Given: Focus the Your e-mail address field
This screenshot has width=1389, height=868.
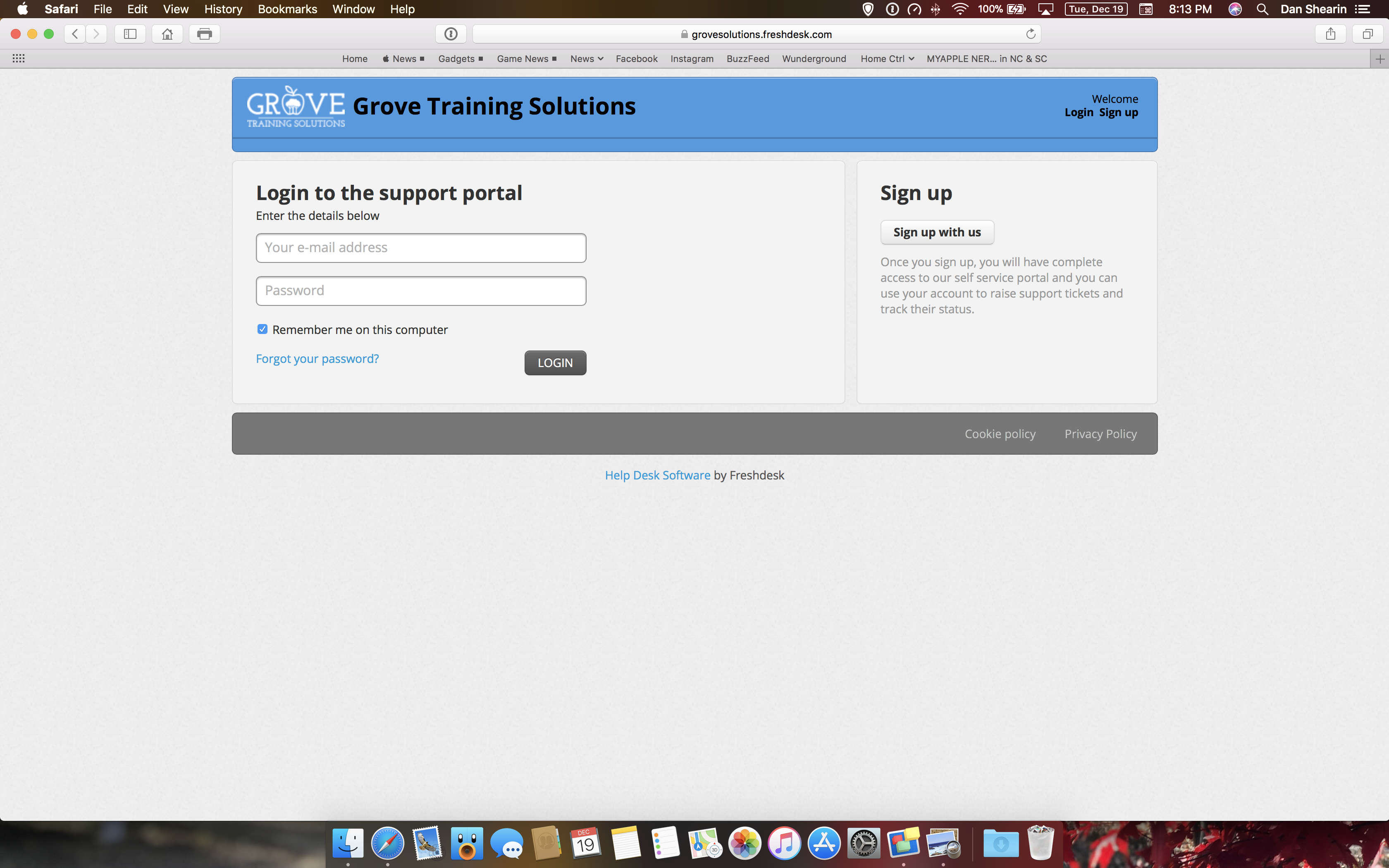Looking at the screenshot, I should pos(421,248).
